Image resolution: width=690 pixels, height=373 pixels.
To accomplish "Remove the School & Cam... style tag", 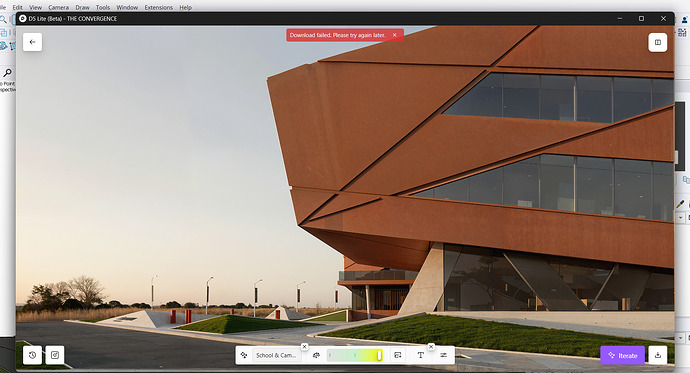I will click(304, 347).
